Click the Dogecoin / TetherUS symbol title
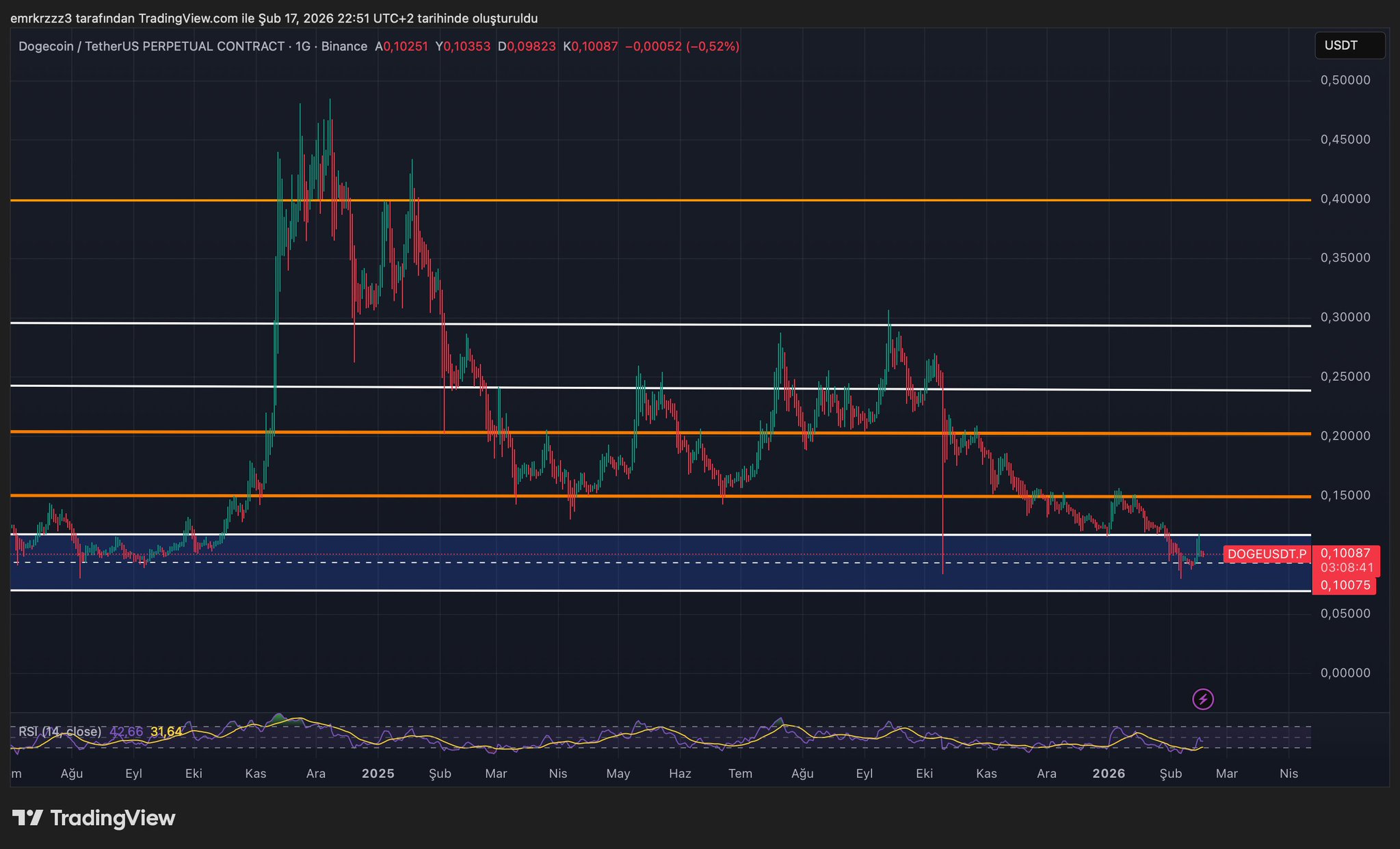Screen dimensions: 1400x849 pos(150,46)
